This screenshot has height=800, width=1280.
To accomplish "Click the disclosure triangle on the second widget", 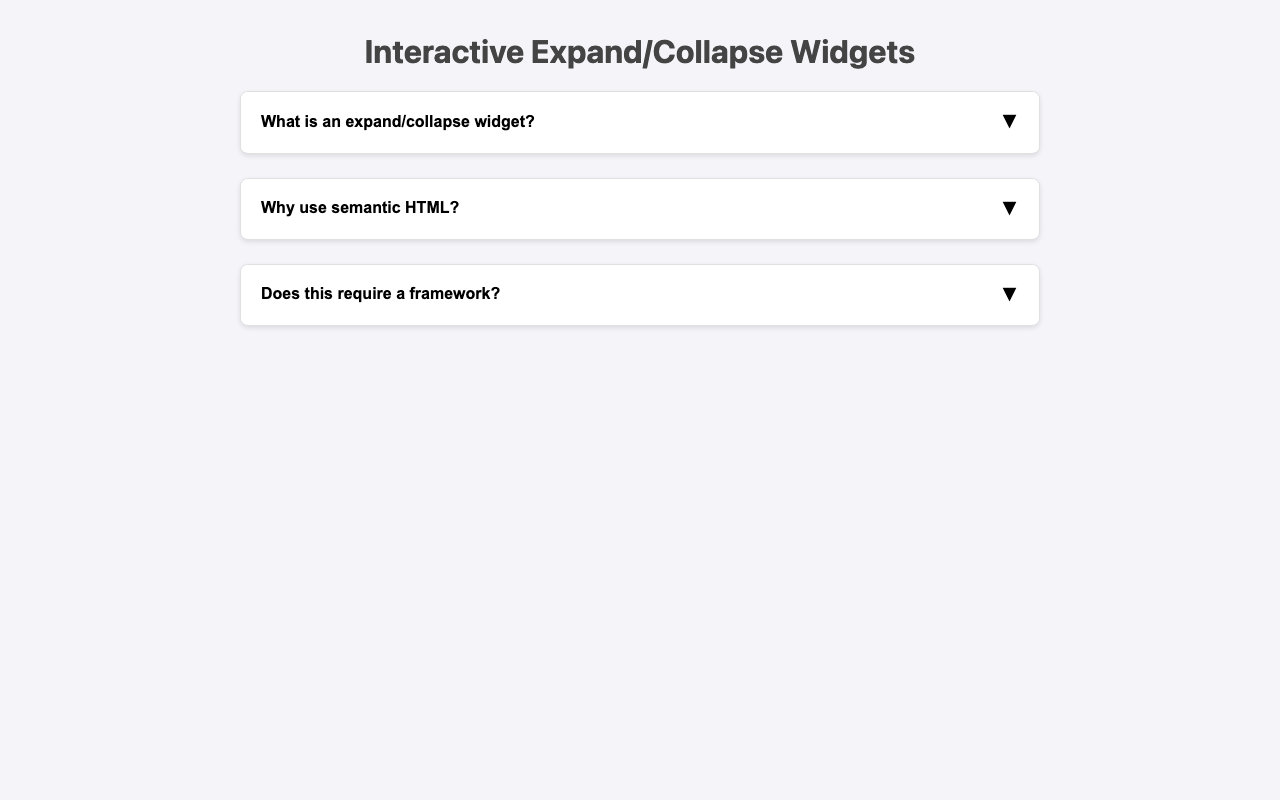I will point(1010,207).
